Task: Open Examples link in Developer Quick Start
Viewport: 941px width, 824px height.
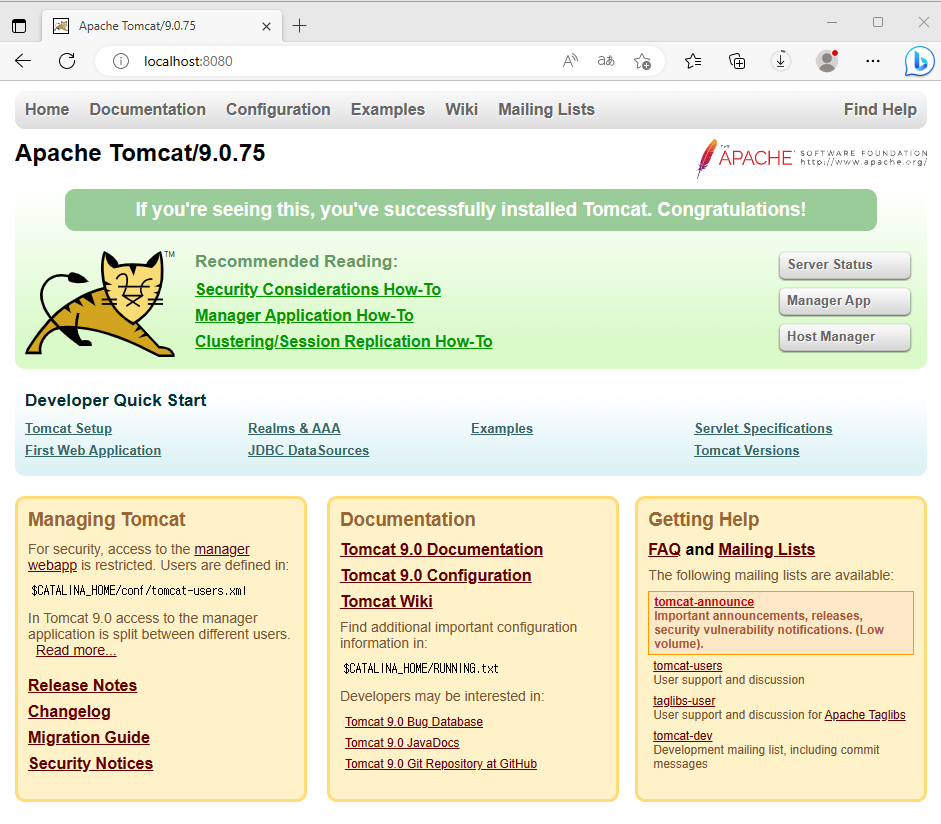Action: 502,429
